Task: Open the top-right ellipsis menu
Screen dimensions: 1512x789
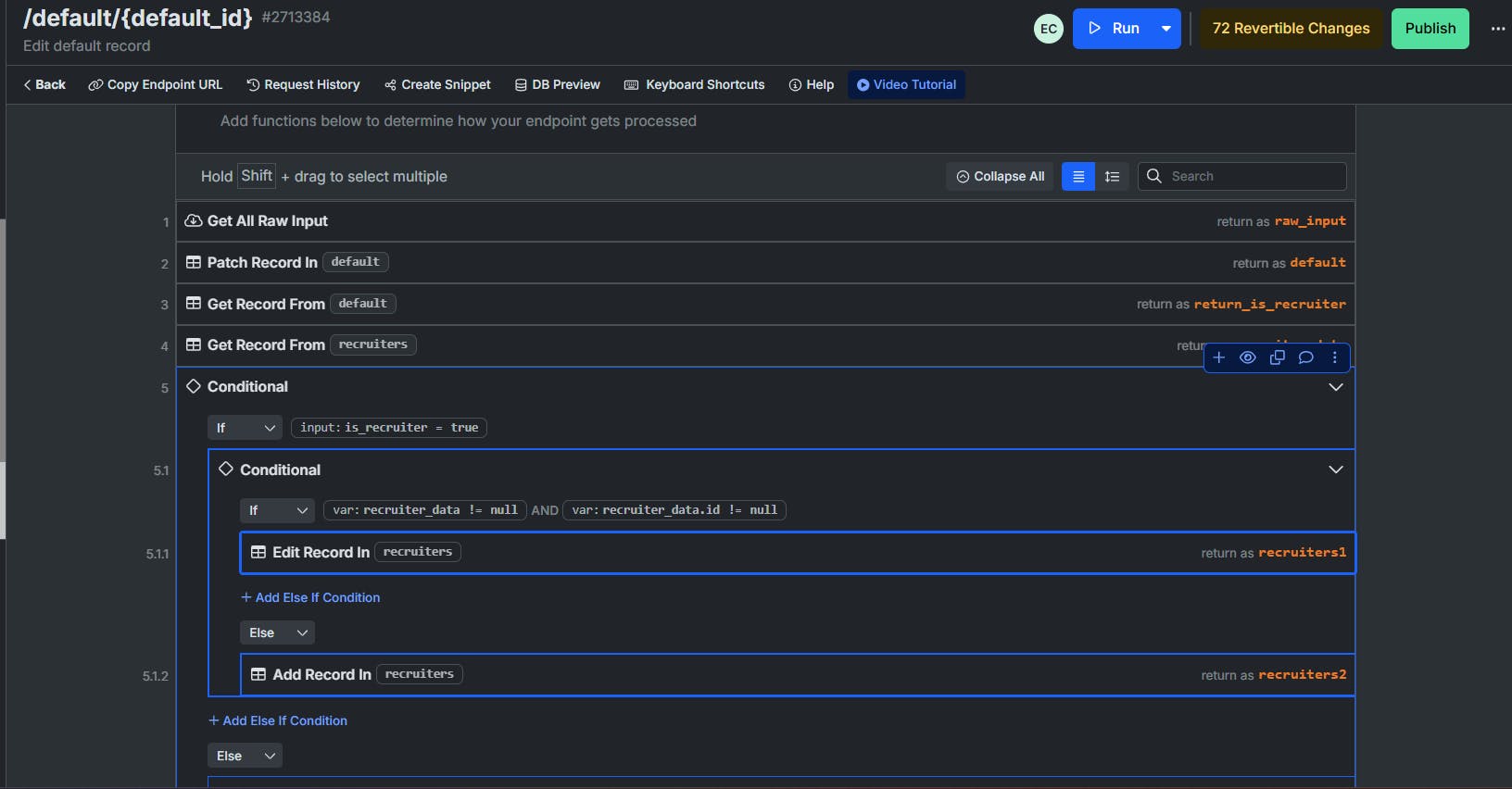Action: coord(1498,29)
